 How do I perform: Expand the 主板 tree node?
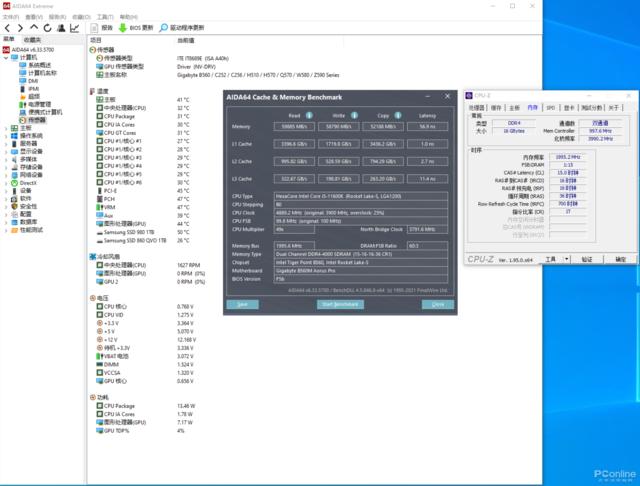pos(6,128)
